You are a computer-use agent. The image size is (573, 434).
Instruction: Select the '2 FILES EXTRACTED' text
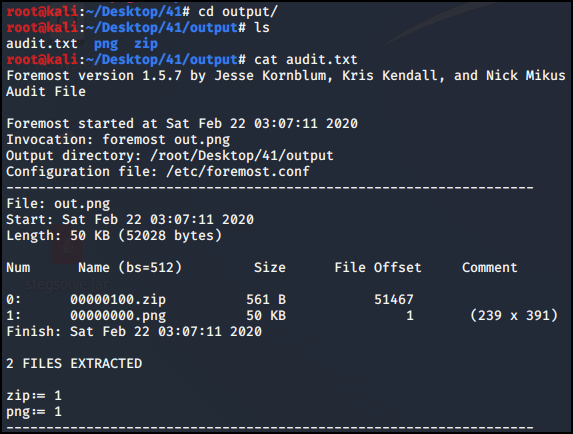pyautogui.click(x=74, y=364)
